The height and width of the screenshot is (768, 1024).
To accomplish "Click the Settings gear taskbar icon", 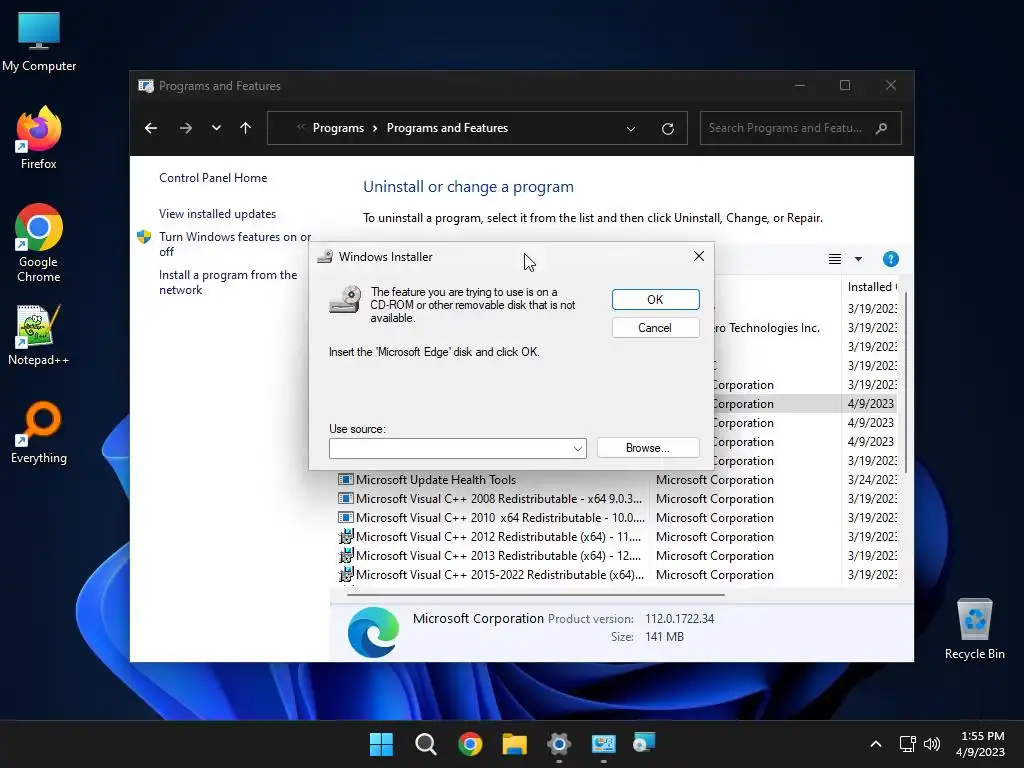I will coord(559,744).
